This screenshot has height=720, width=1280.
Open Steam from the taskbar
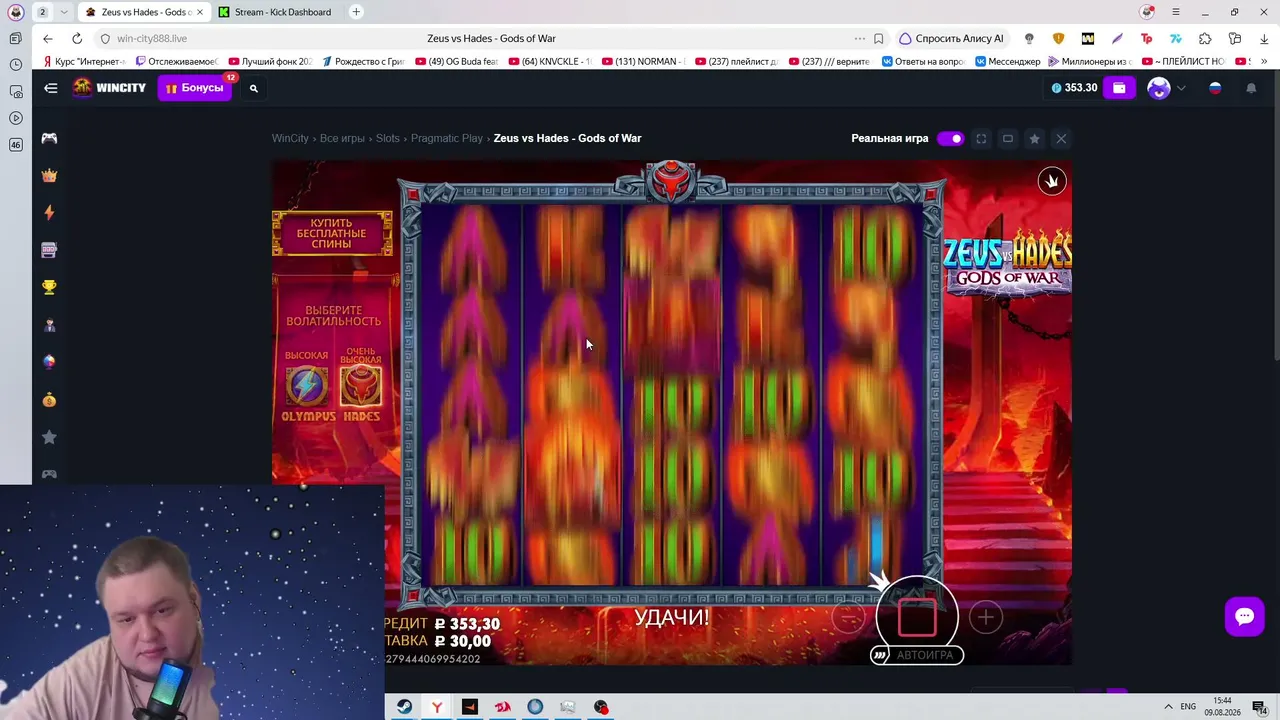(404, 707)
